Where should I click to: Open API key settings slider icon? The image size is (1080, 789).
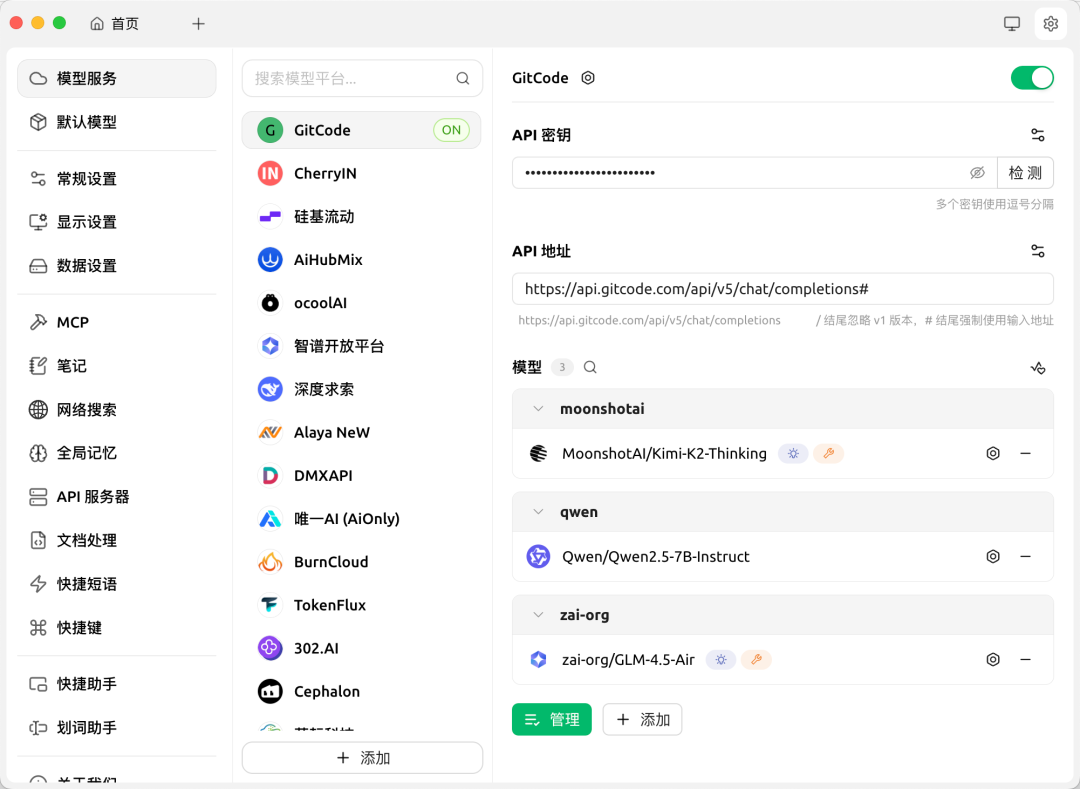(1037, 135)
